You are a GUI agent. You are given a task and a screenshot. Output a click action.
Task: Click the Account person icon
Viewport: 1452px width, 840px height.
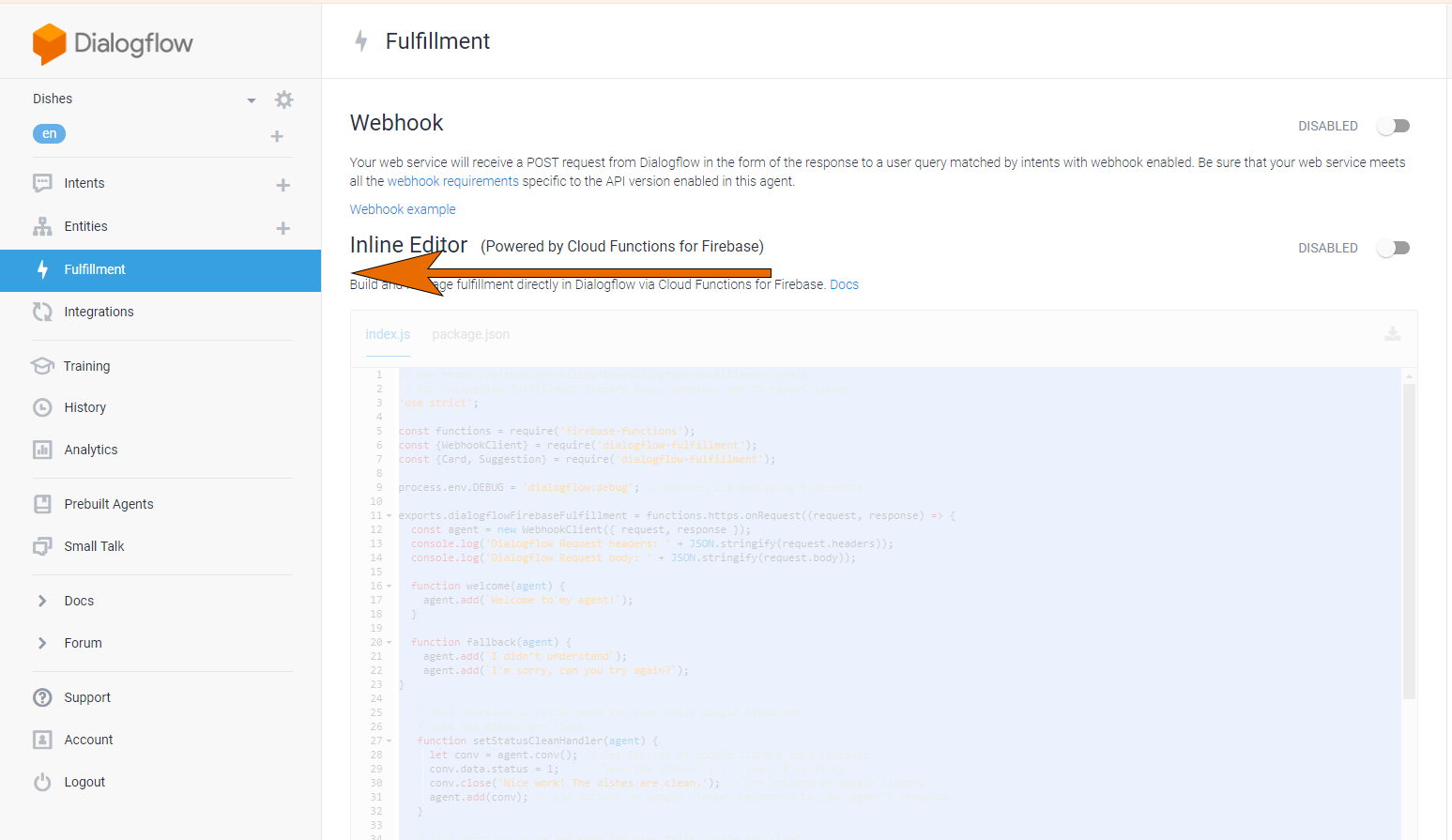42,740
